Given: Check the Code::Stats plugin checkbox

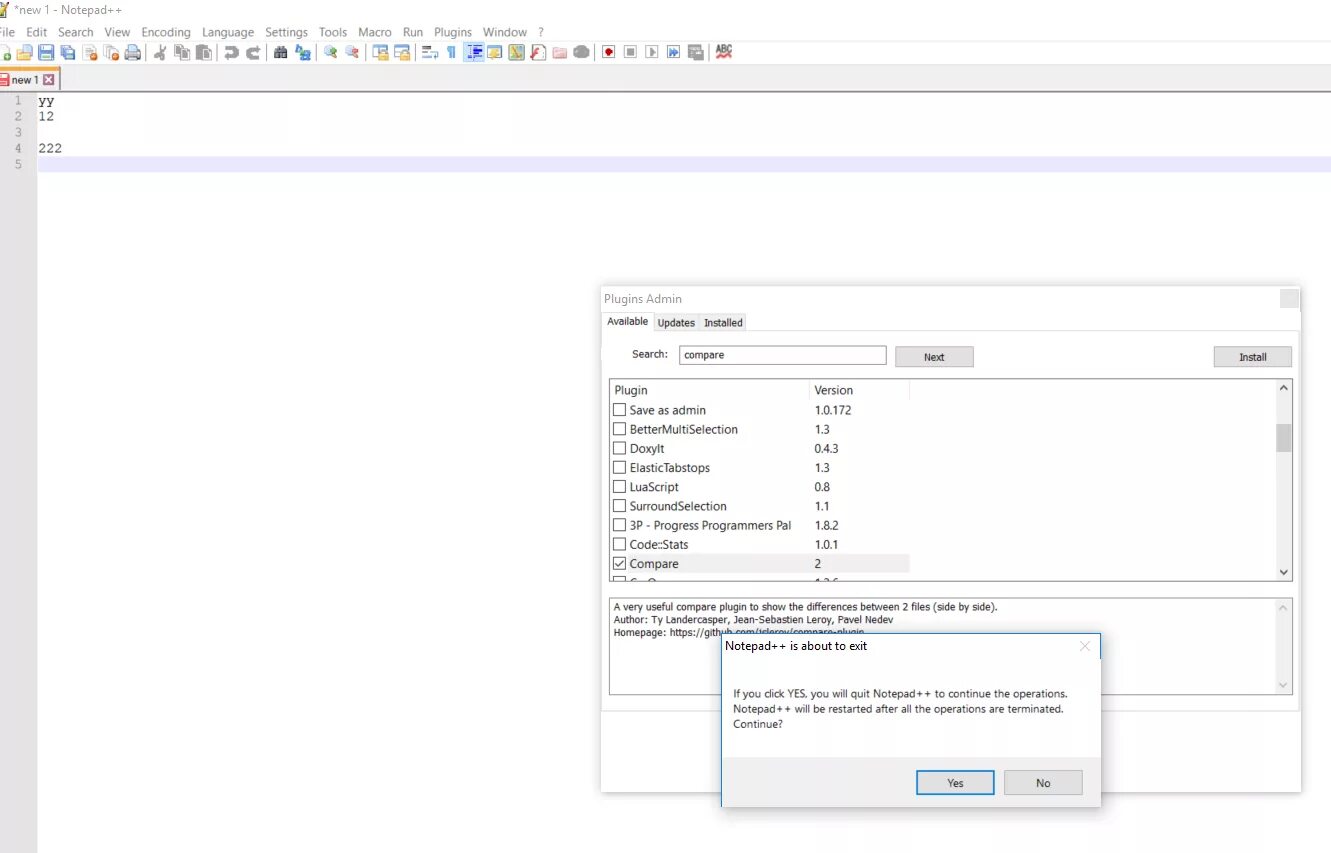Looking at the screenshot, I should pos(619,544).
